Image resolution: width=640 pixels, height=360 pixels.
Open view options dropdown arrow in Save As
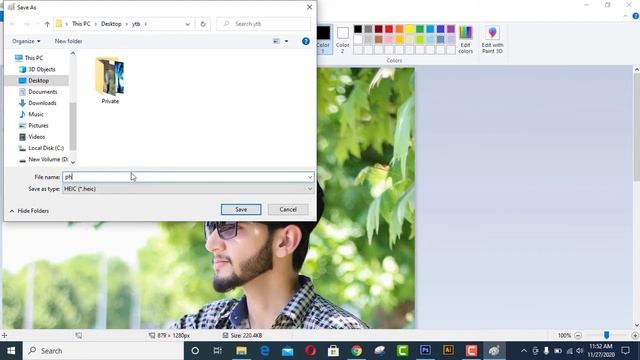pyautogui.click(x=287, y=41)
